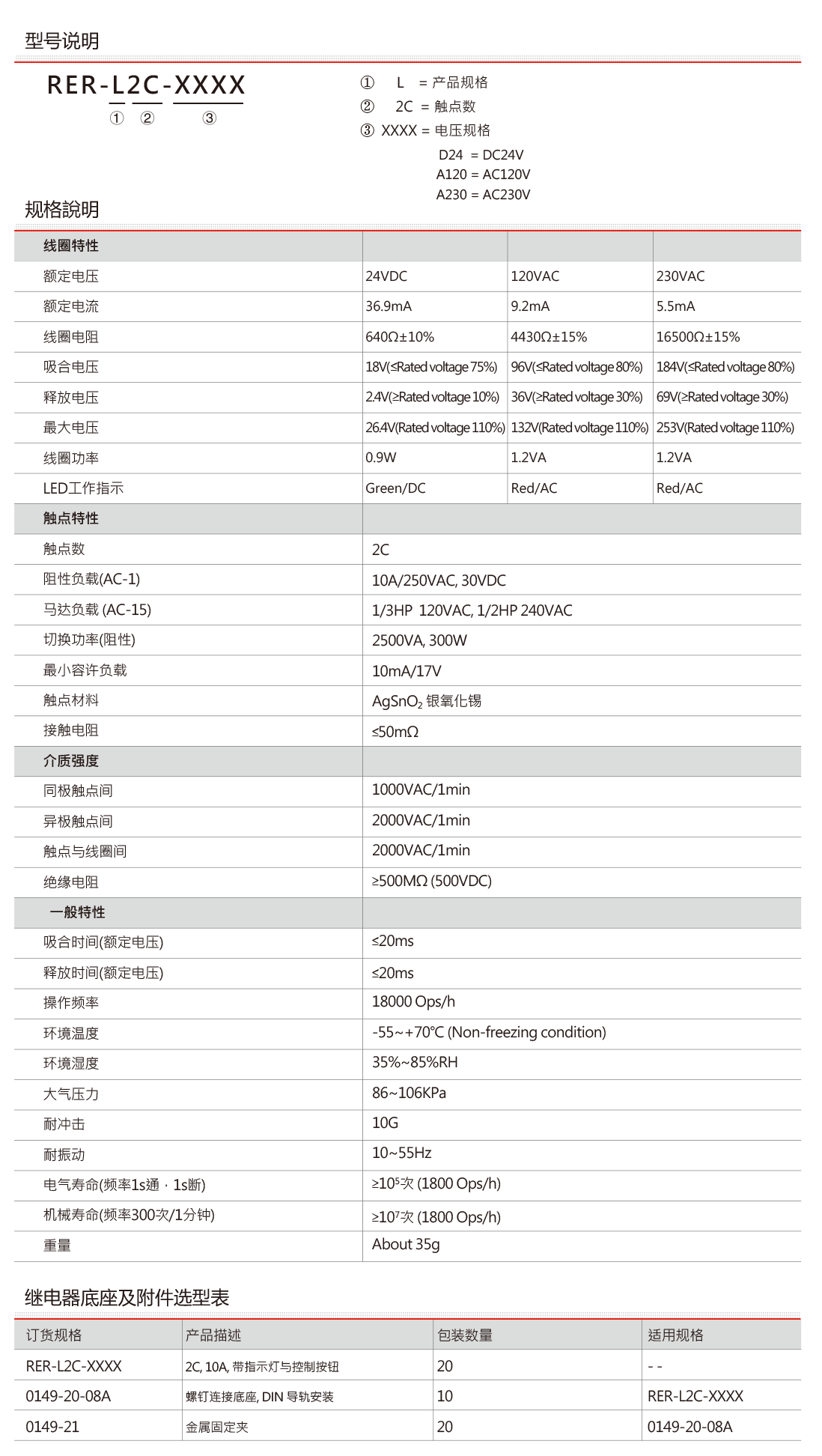Click the -55~+70℃ ambient temperature value
The image size is (822, 1456).
coord(489,1032)
